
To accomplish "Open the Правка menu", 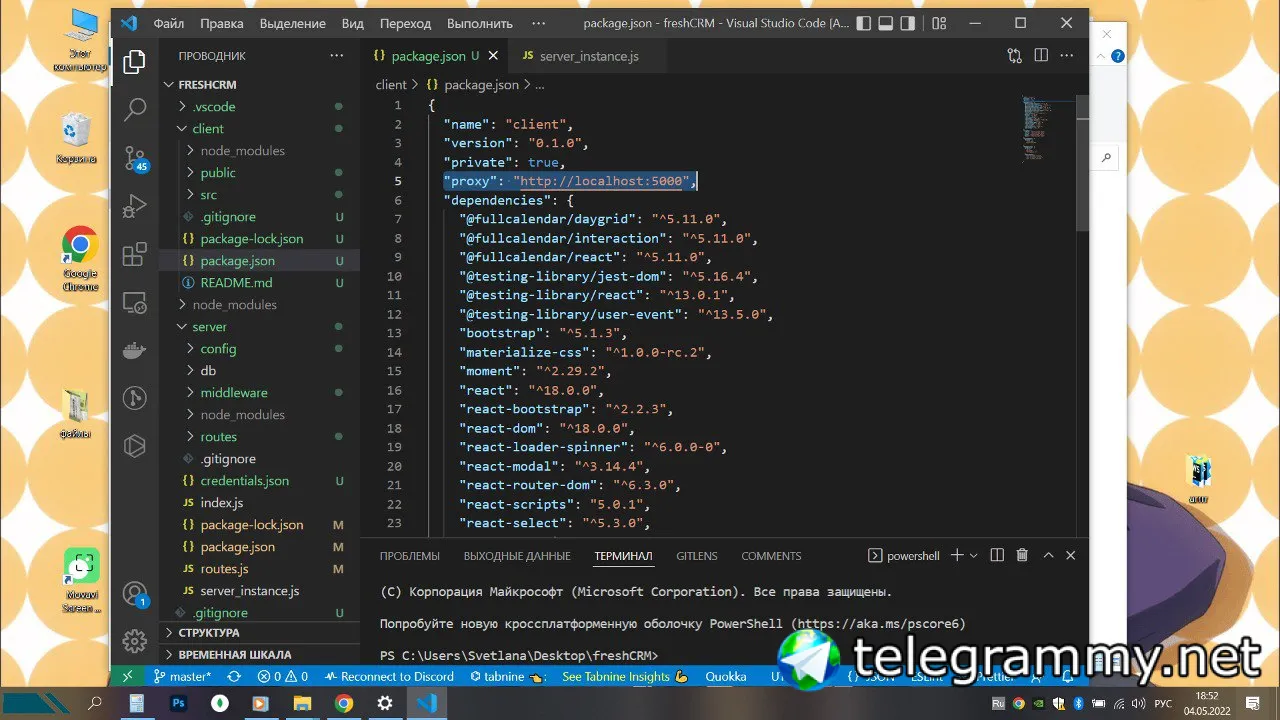I will [221, 23].
